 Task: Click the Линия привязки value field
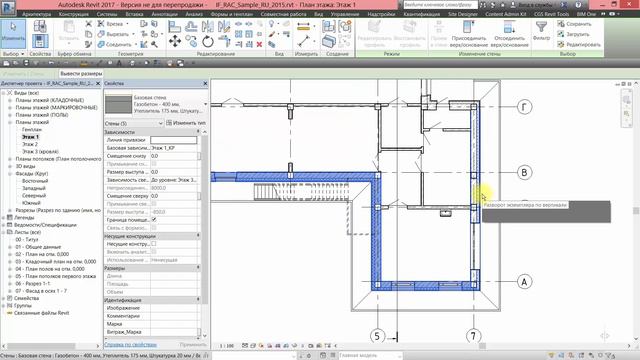173,140
